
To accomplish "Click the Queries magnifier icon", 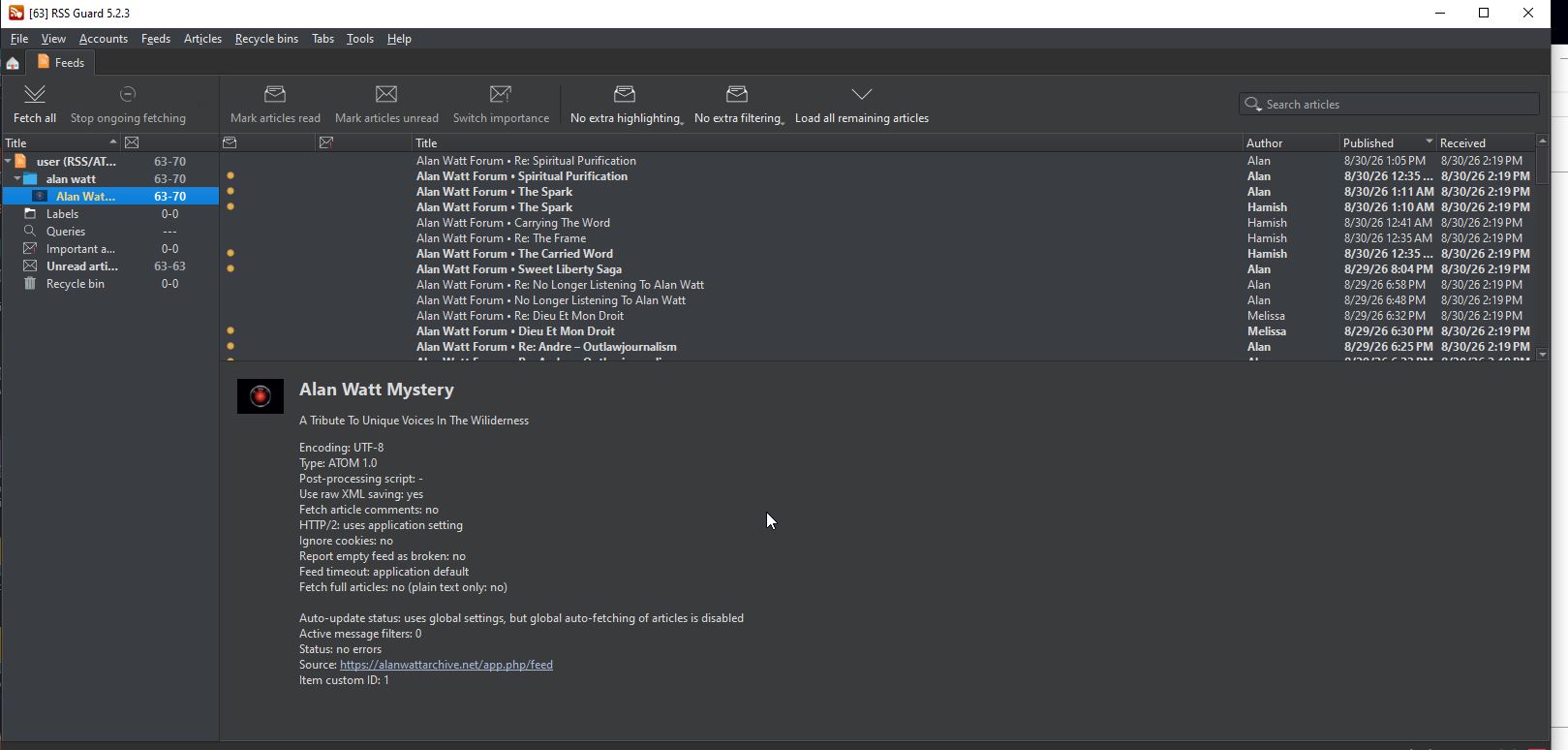I will 30,232.
